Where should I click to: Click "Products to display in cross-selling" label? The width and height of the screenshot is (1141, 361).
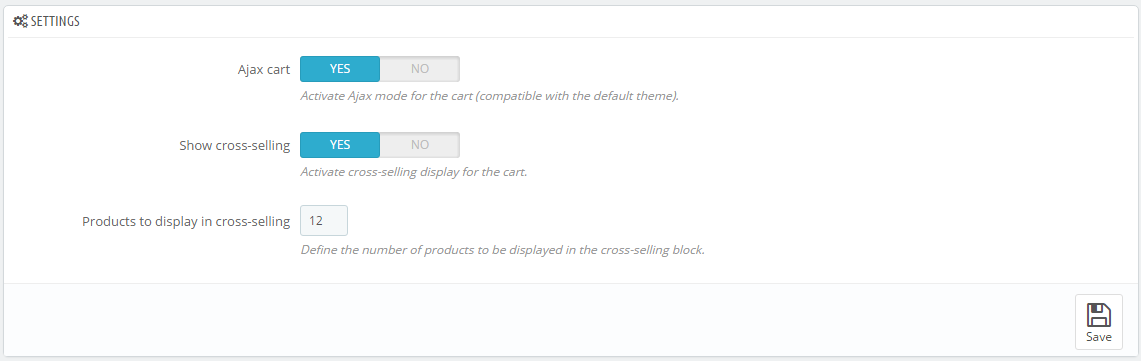[x=186, y=221]
